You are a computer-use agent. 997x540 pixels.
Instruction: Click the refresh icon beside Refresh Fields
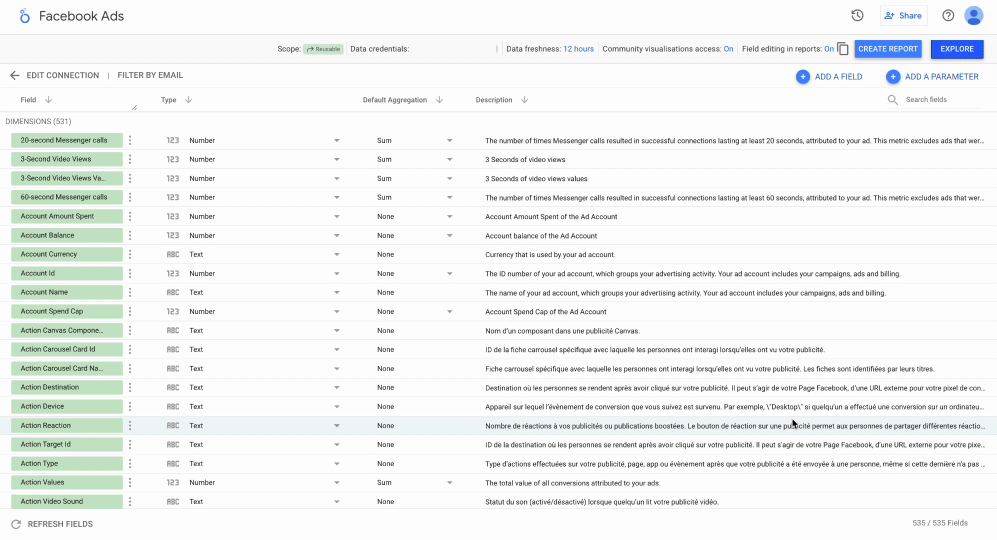[x=16, y=524]
